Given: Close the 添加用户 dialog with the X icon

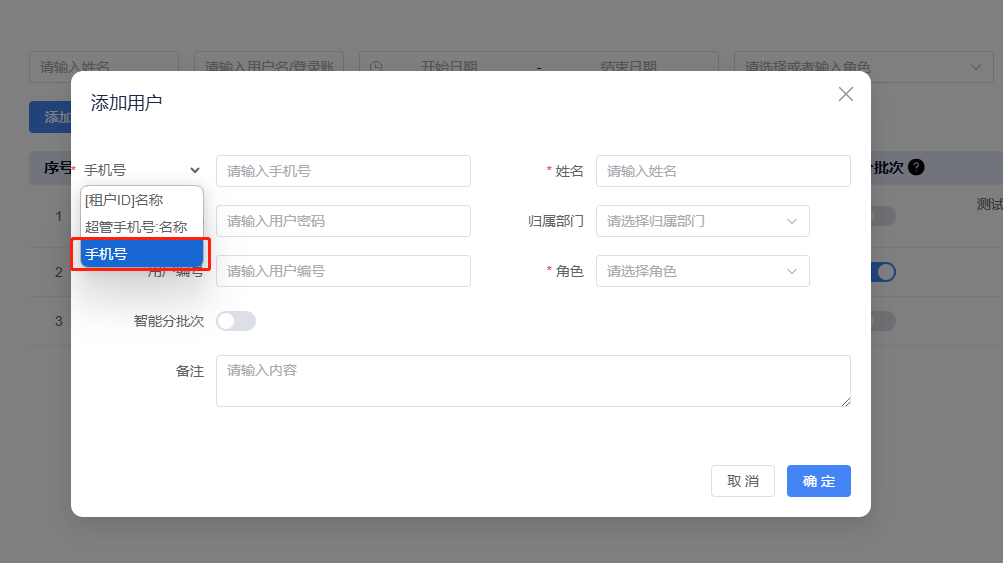Looking at the screenshot, I should (x=845, y=94).
